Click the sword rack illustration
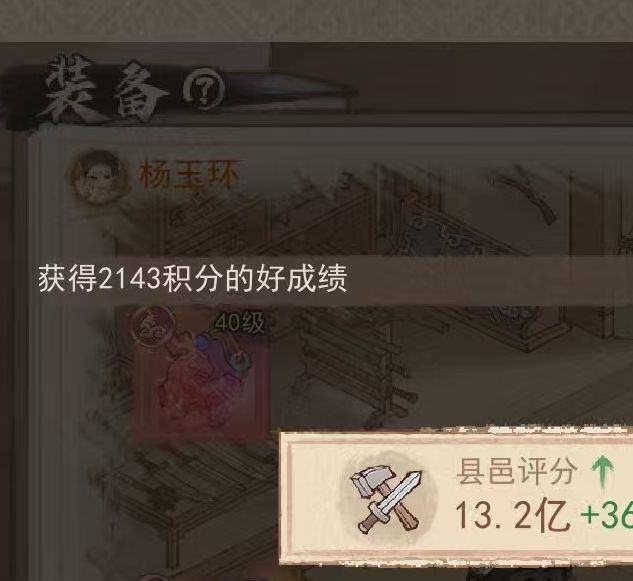 tap(355, 365)
